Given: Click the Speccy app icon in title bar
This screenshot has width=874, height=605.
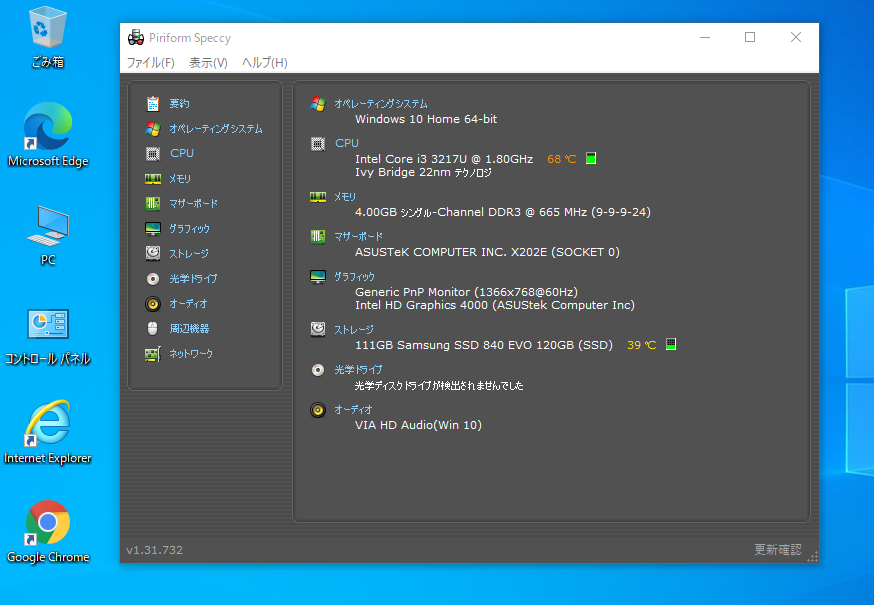Looking at the screenshot, I should 135,37.
